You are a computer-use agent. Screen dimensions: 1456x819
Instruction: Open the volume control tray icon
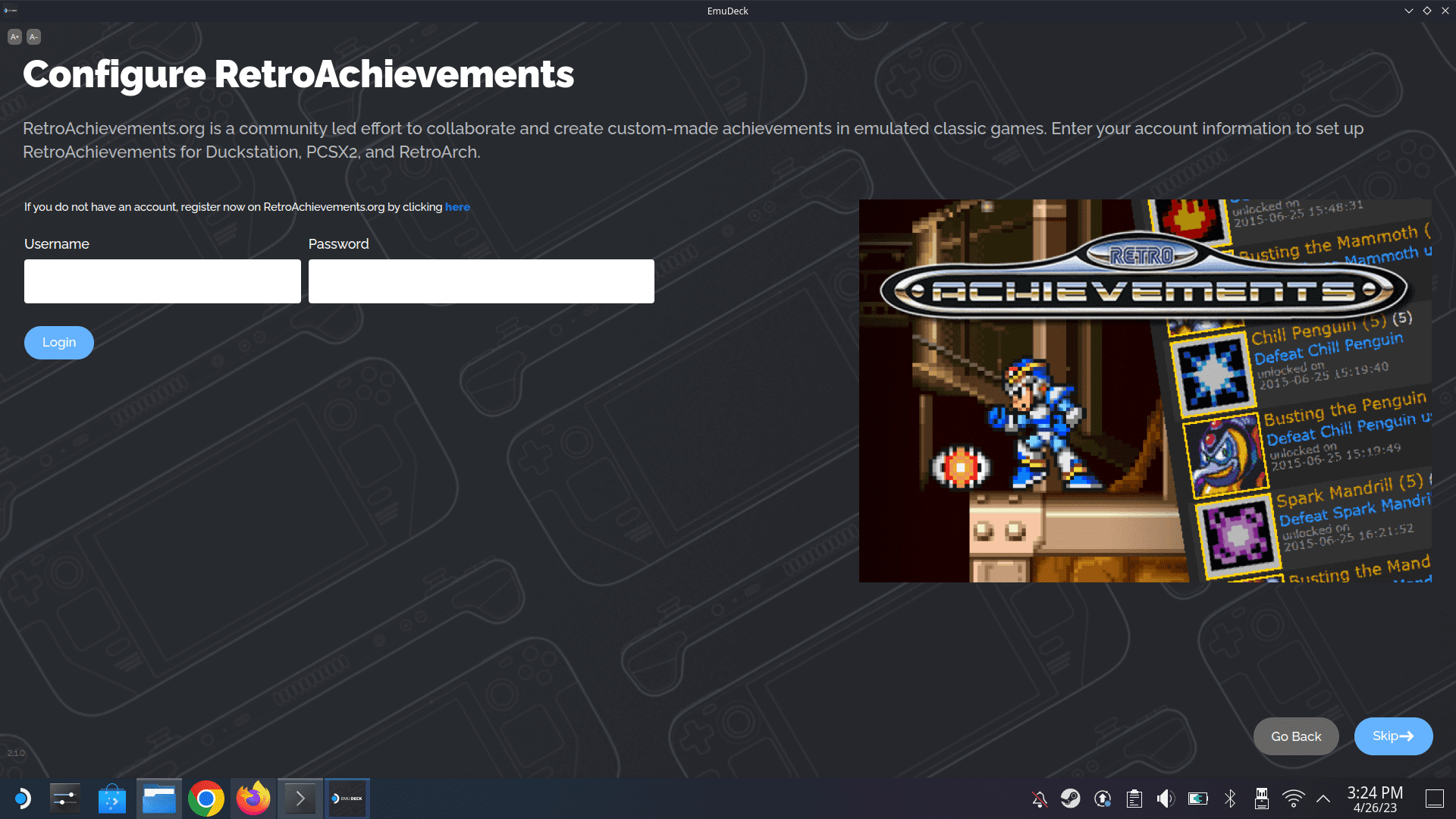1166,799
